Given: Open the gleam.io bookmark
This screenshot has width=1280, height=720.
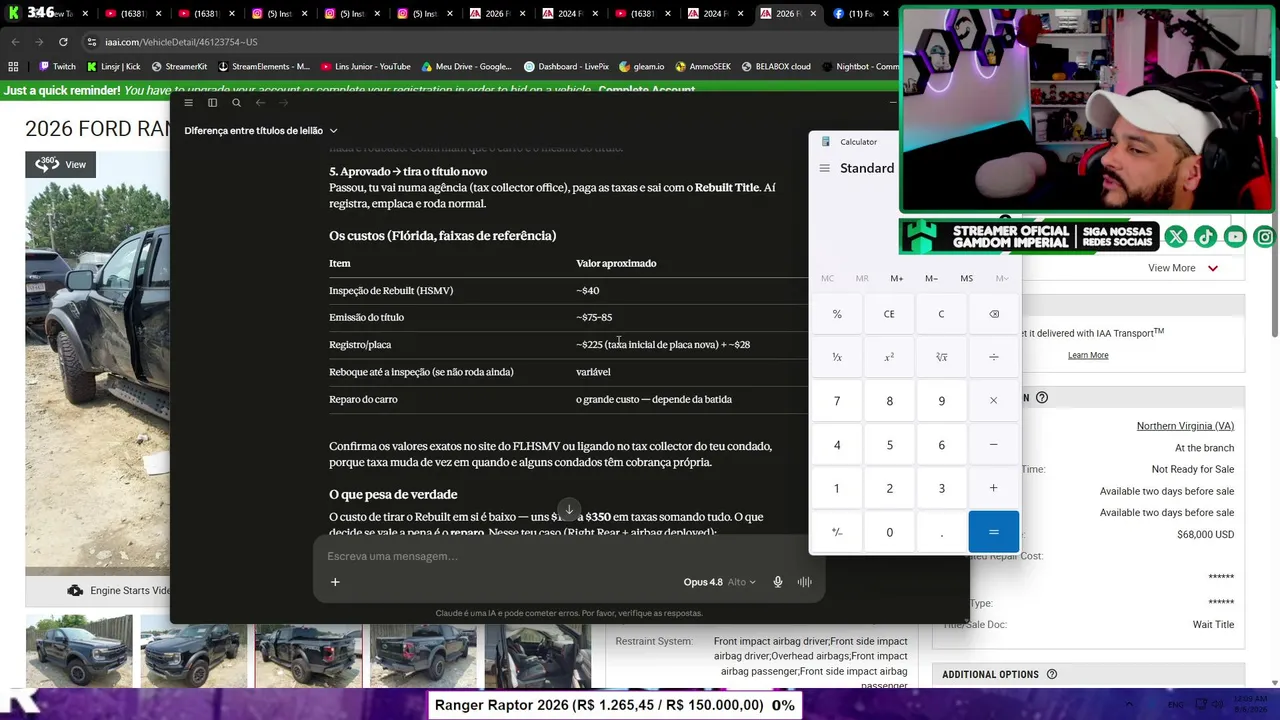Looking at the screenshot, I should pos(642,67).
